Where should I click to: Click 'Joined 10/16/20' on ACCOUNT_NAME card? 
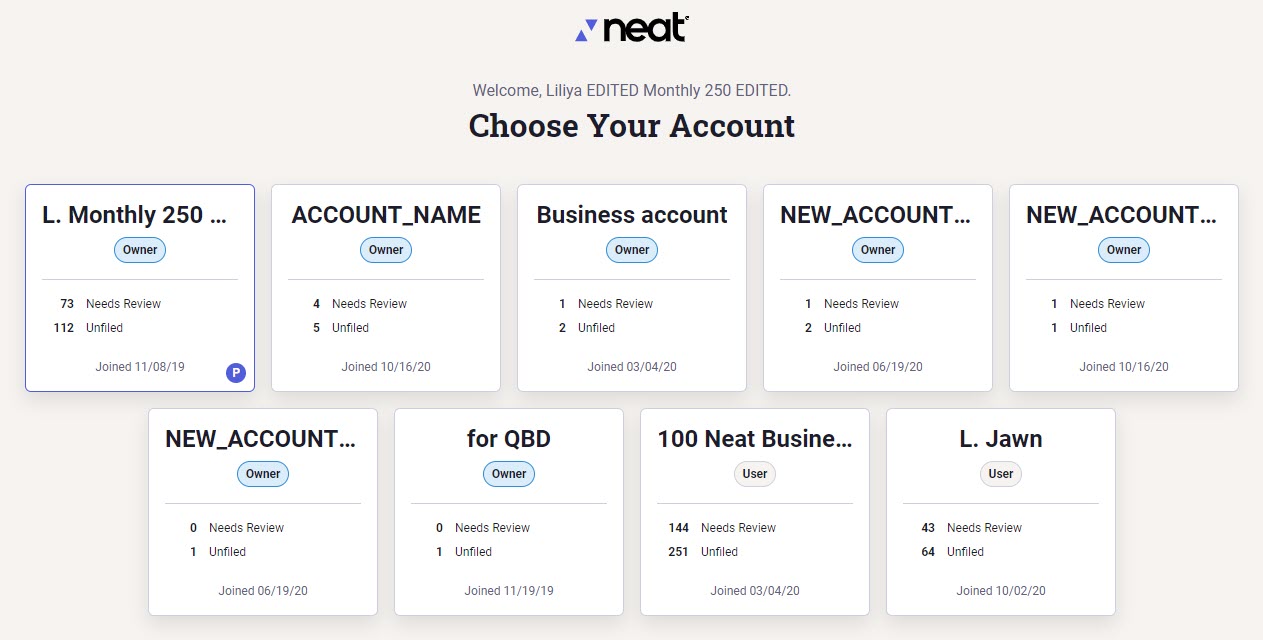386,367
